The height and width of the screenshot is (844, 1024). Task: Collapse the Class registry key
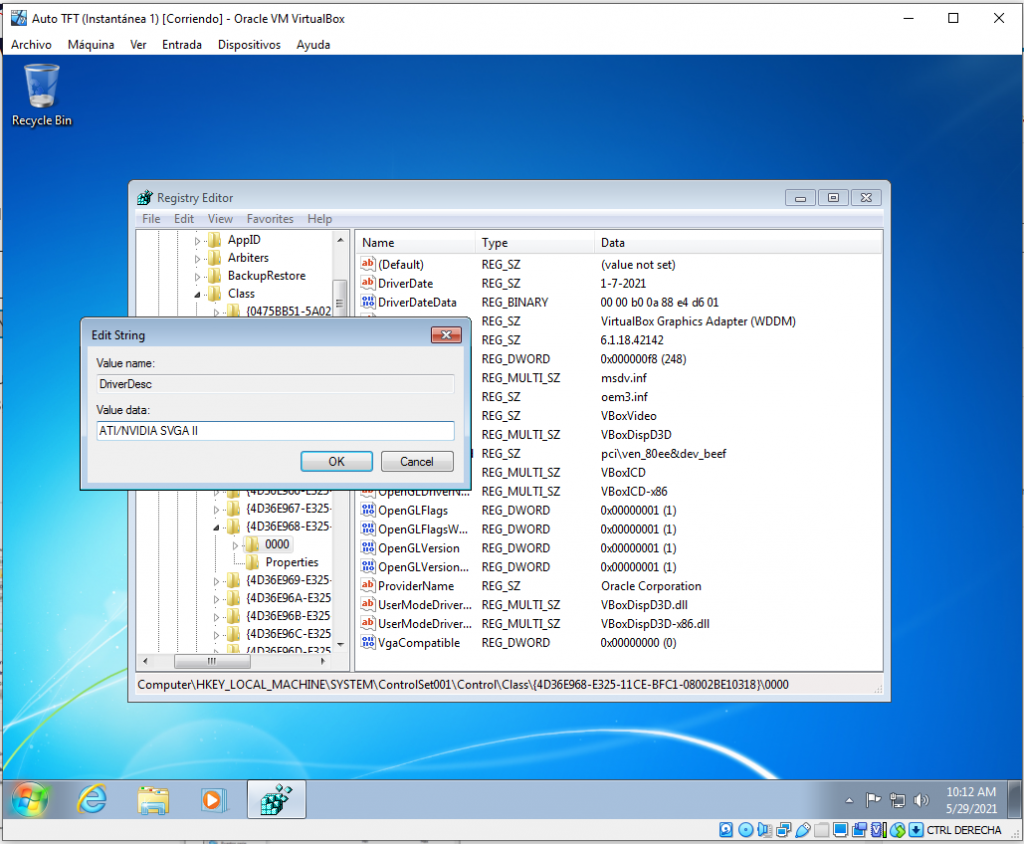(x=197, y=294)
